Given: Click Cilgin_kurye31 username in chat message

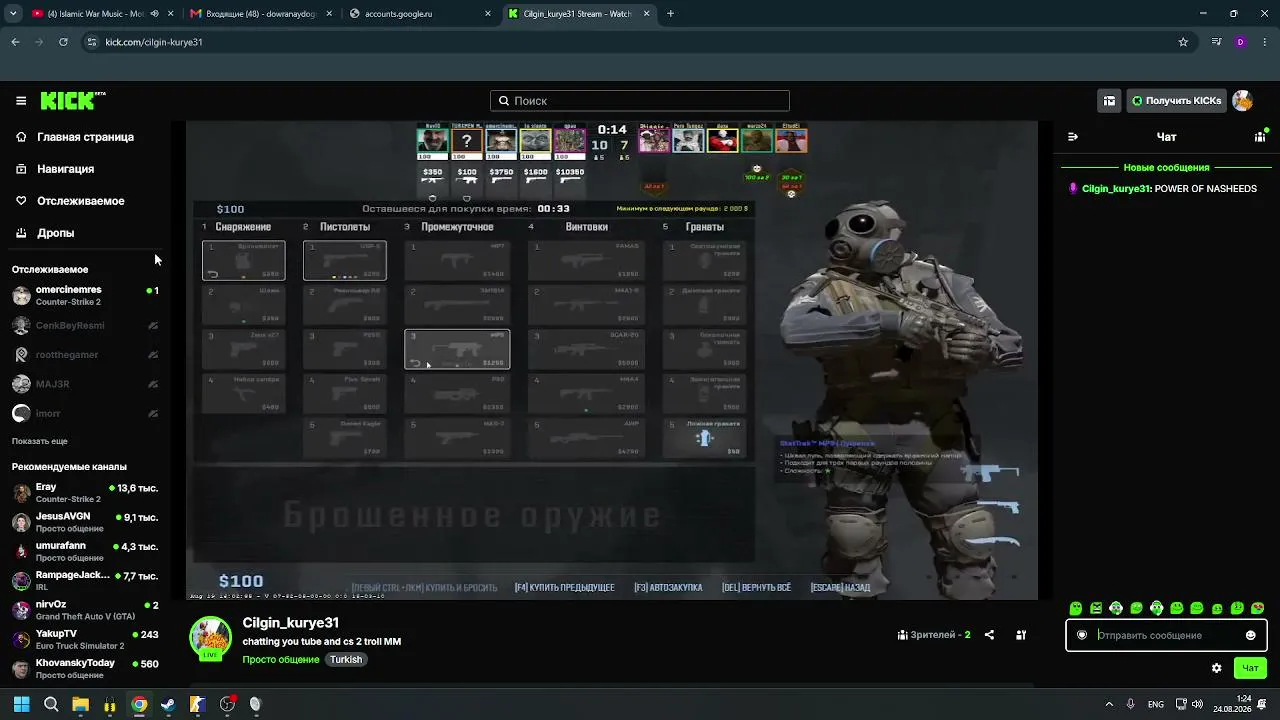Looking at the screenshot, I should (x=1116, y=188).
